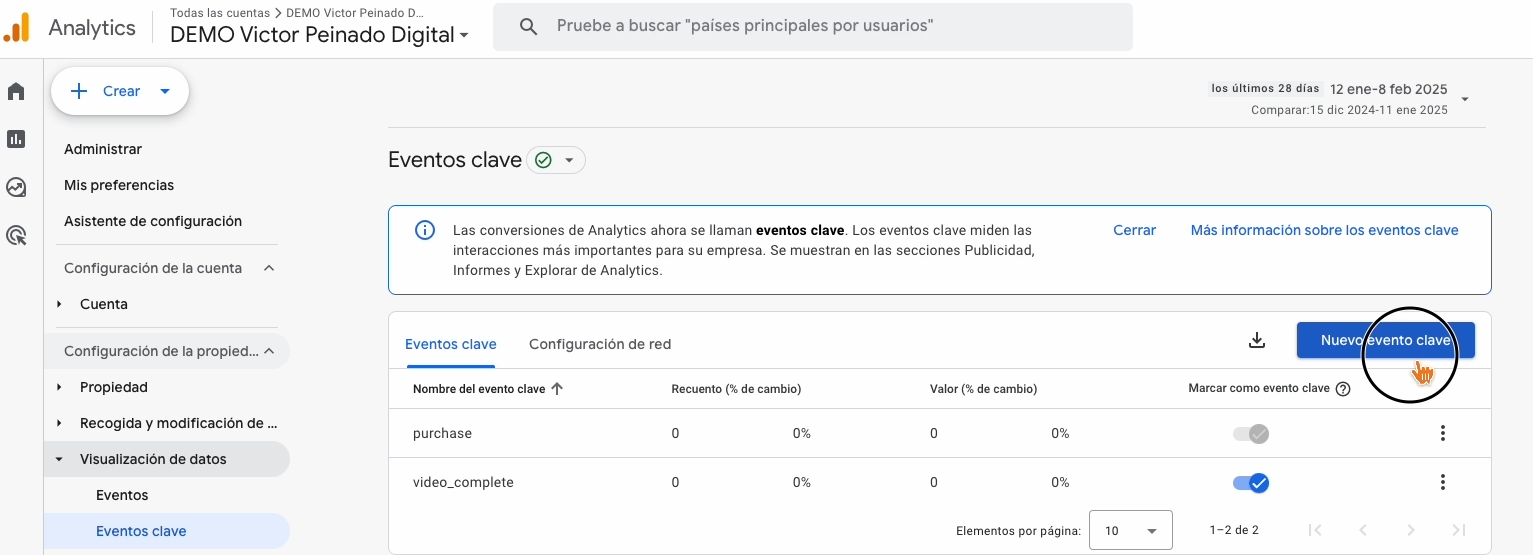This screenshot has width=1533, height=555.
Task: Open Elementos por página dropdown
Action: [1130, 530]
